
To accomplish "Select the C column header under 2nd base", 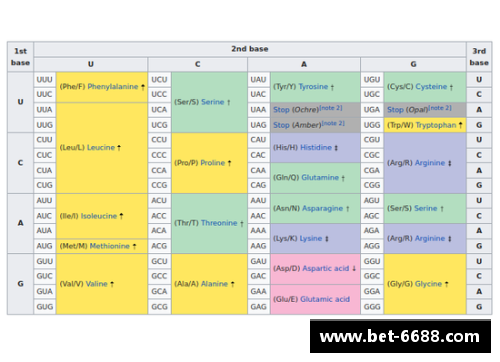I will [x=198, y=64].
